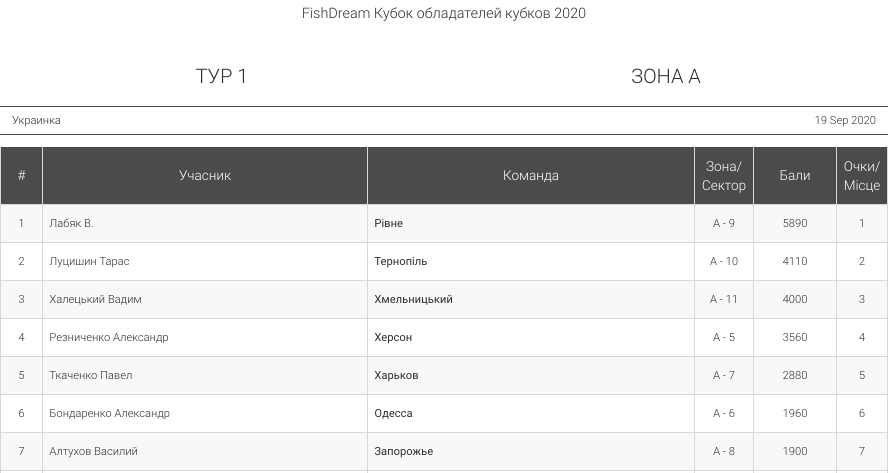The image size is (889, 473).
Task: Click the score 5890 cell
Action: [795, 223]
